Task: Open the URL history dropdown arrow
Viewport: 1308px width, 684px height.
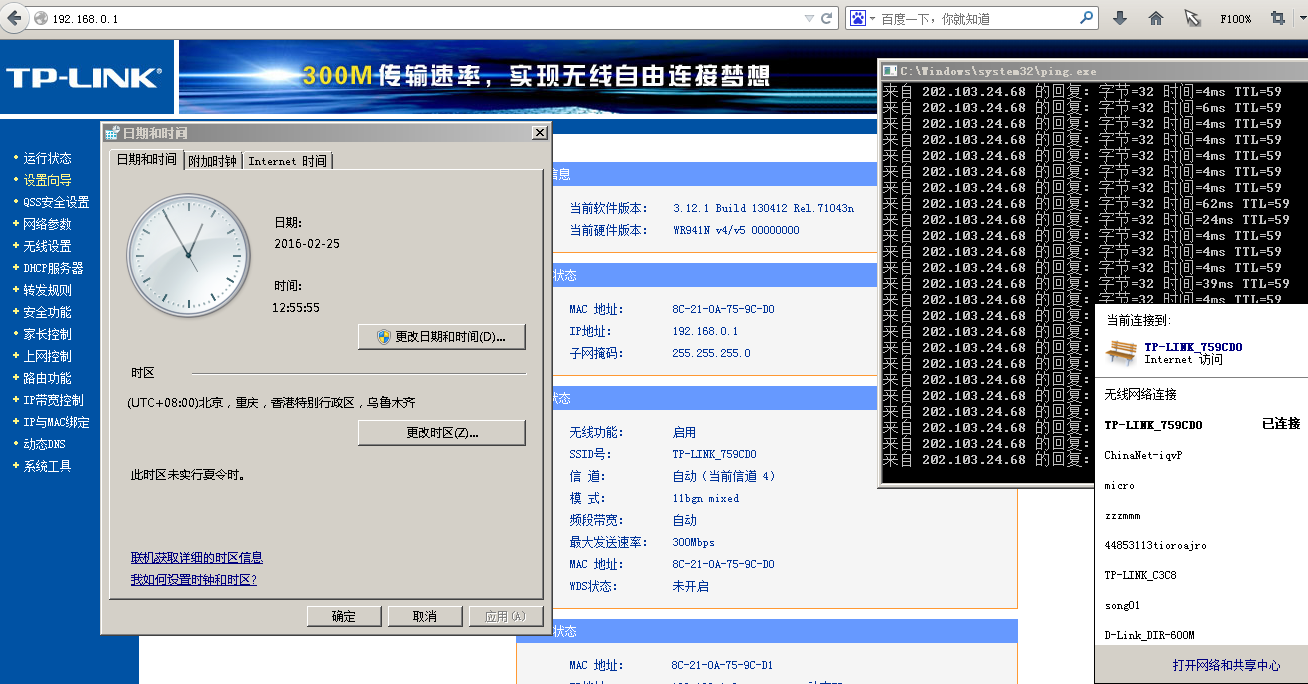Action: 809,18
